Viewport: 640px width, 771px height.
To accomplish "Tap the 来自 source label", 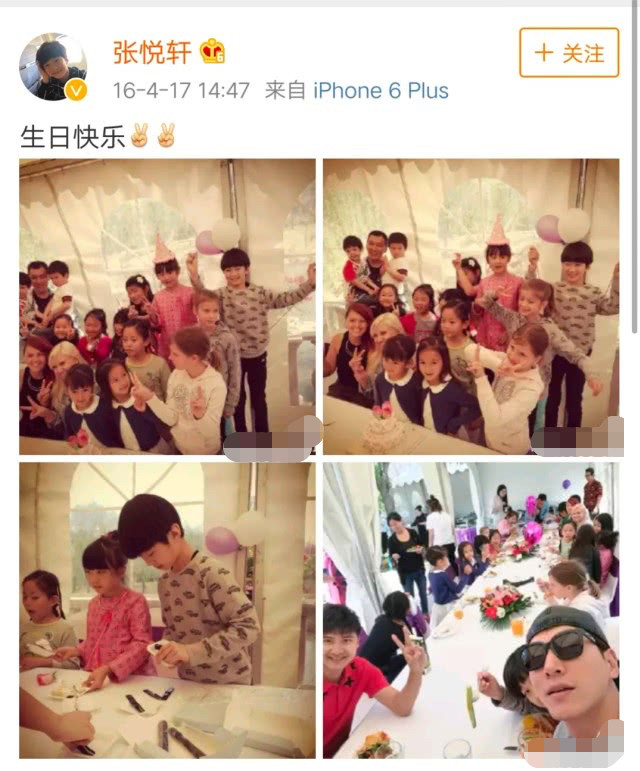I will coord(285,91).
